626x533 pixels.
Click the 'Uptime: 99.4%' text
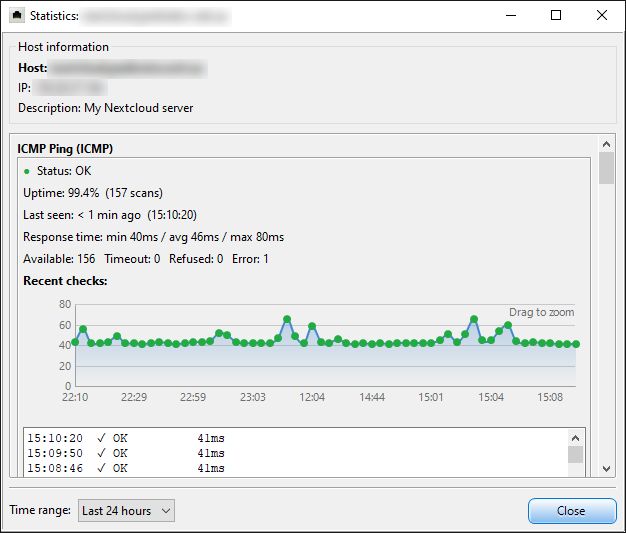pyautogui.click(x=61, y=193)
